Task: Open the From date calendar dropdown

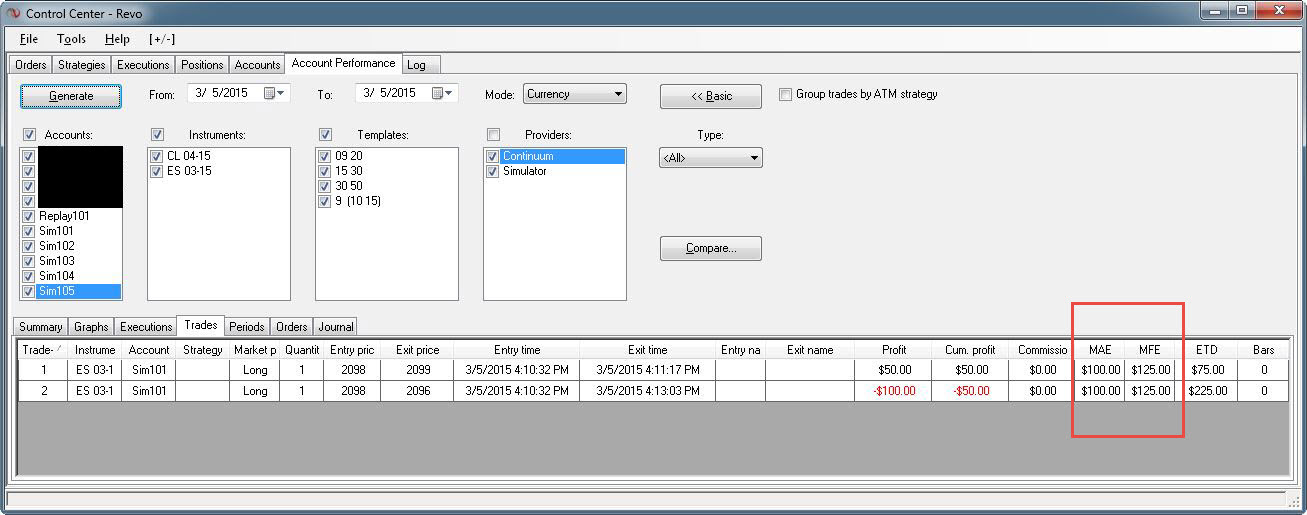Action: (274, 93)
